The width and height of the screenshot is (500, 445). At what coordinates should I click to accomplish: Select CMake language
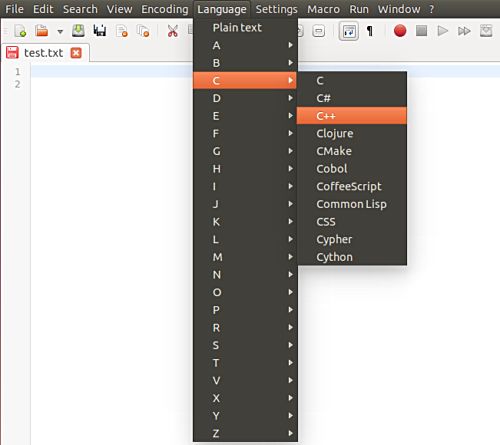coord(352,151)
